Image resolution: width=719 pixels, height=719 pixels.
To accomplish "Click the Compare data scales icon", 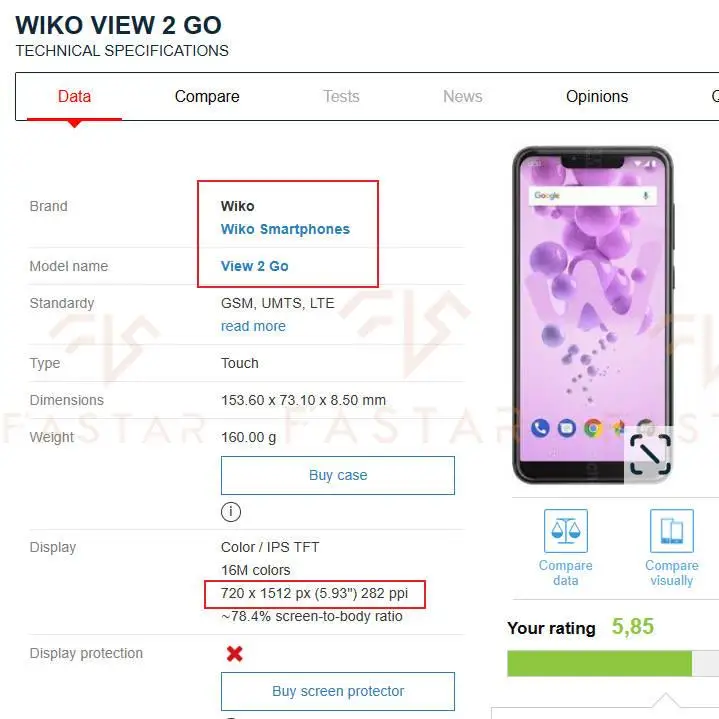I will coord(565,531).
